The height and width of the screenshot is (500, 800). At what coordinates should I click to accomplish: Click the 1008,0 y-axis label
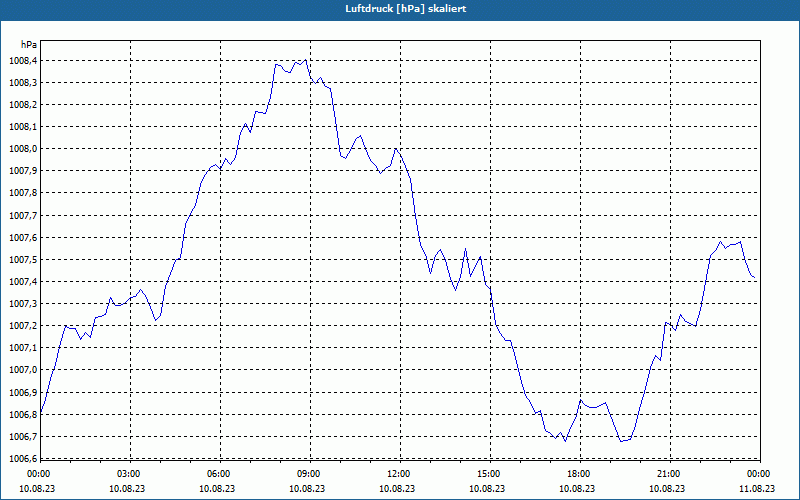pos(23,149)
